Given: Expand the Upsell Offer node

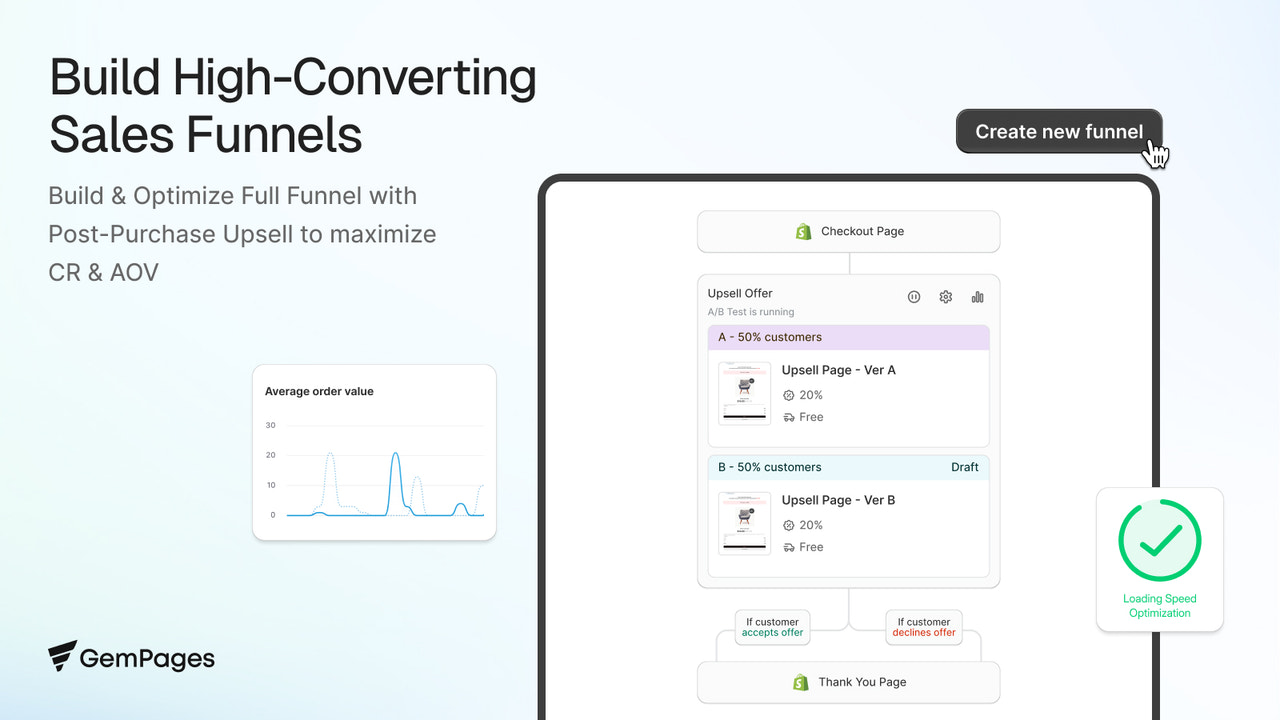Looking at the screenshot, I should click(740, 293).
